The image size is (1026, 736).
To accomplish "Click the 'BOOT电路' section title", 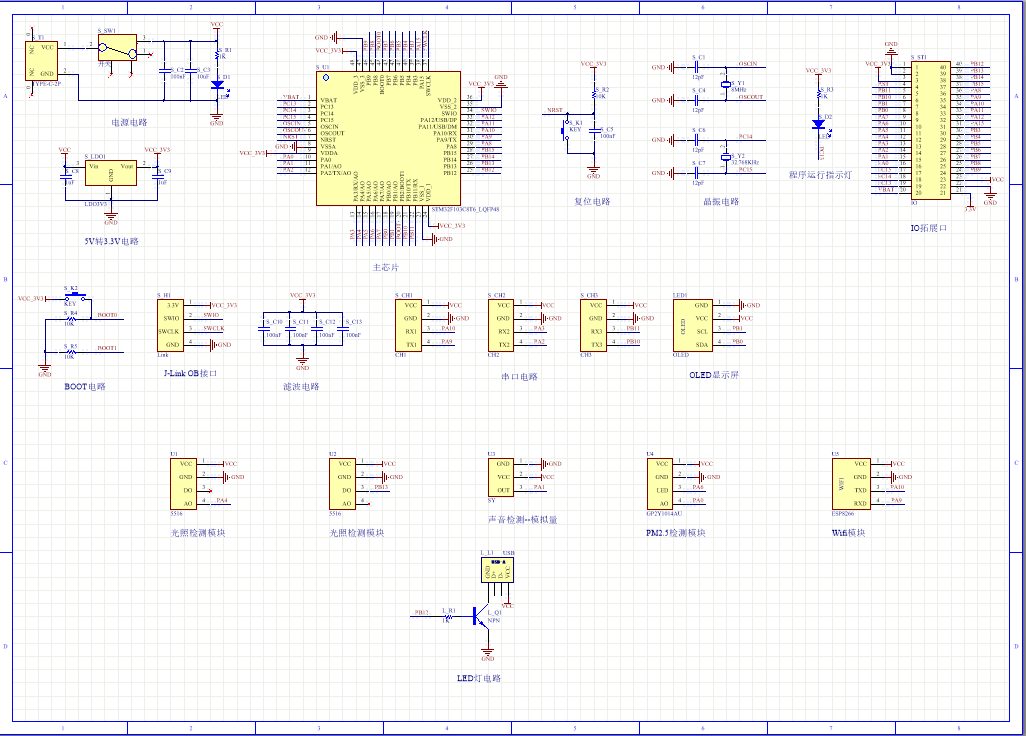I will point(85,387).
